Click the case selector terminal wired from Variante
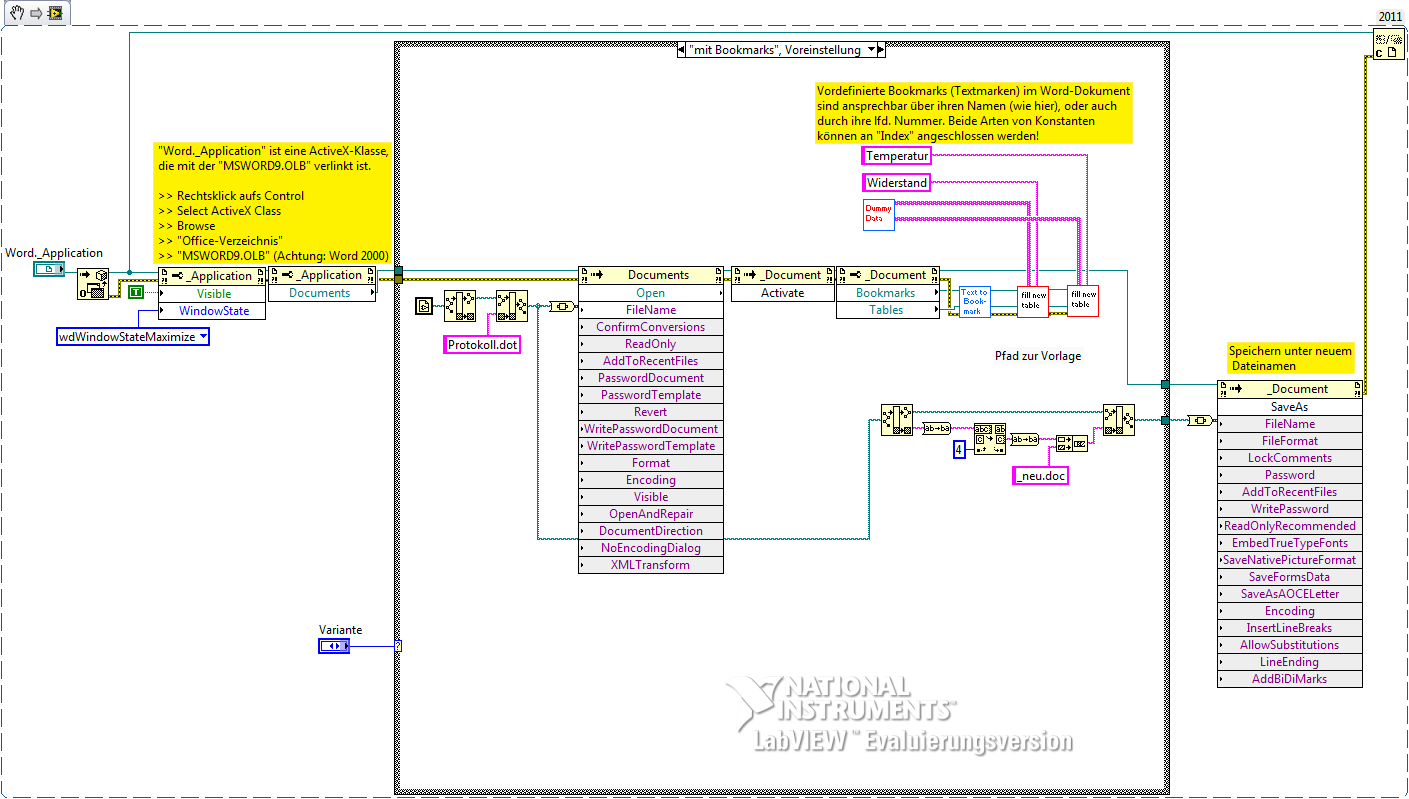The image size is (1409, 799). click(x=398, y=646)
